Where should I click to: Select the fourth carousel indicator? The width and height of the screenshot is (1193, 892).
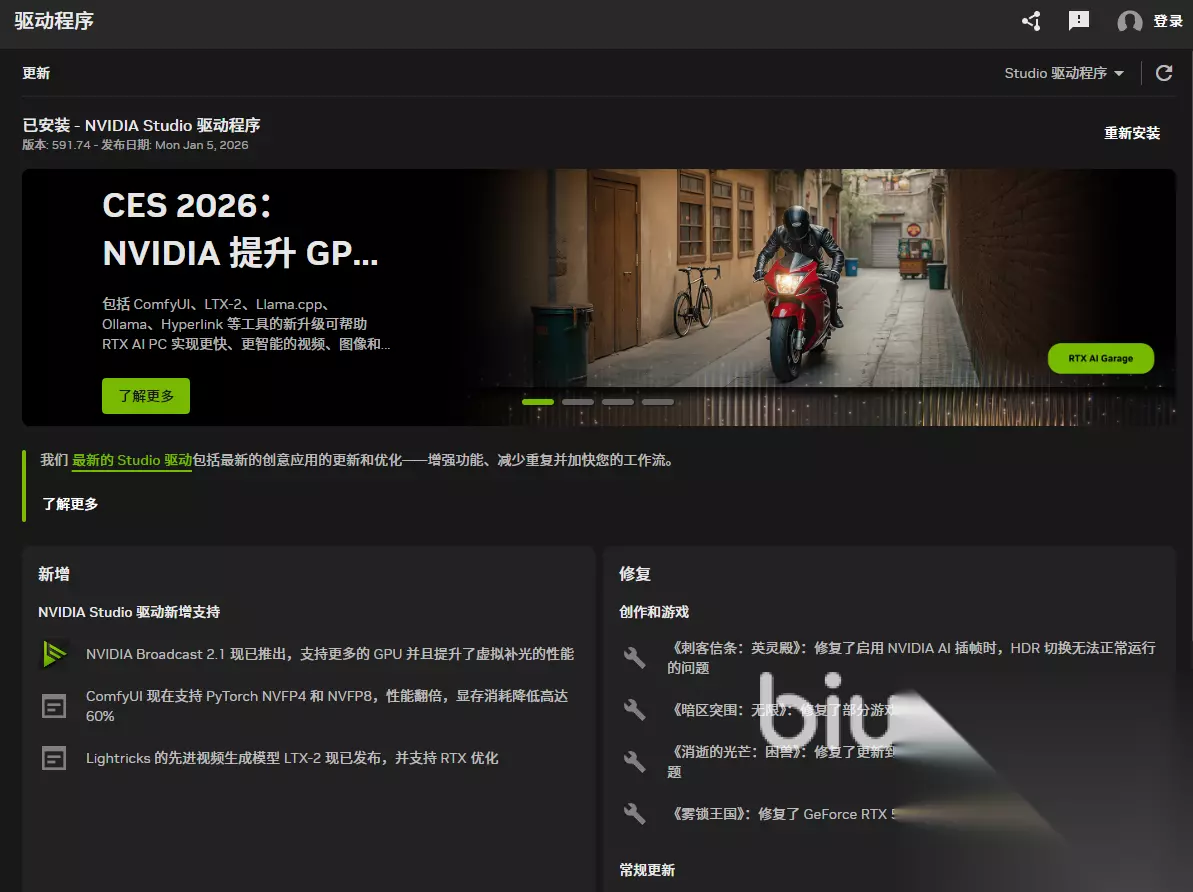(657, 402)
